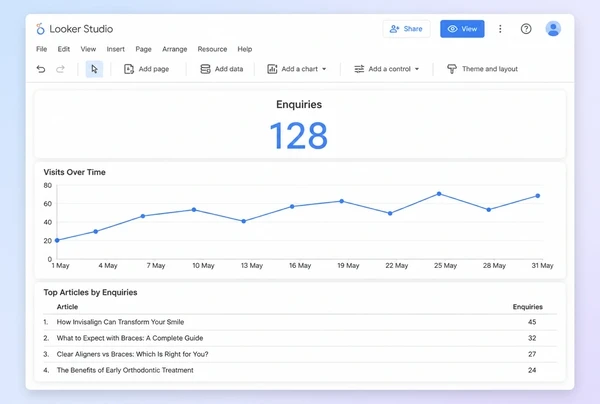This screenshot has width=600, height=404.
Task: Click the Looker Studio title text
Action: click(81, 29)
